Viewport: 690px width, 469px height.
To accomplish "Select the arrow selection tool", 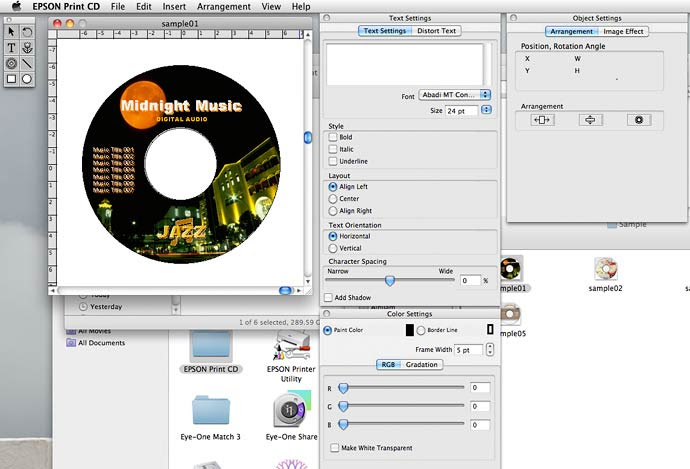I will tap(11, 32).
